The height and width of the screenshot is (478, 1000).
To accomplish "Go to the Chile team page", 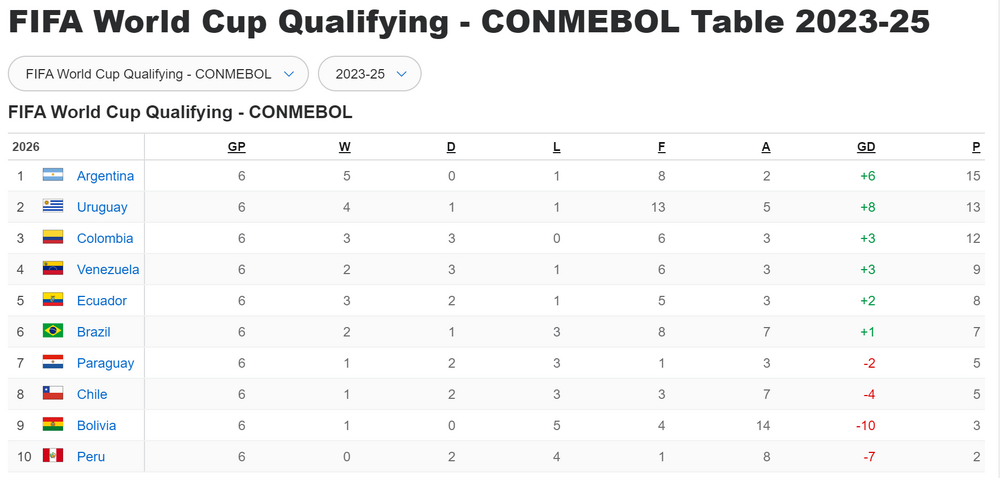I will click(92, 394).
